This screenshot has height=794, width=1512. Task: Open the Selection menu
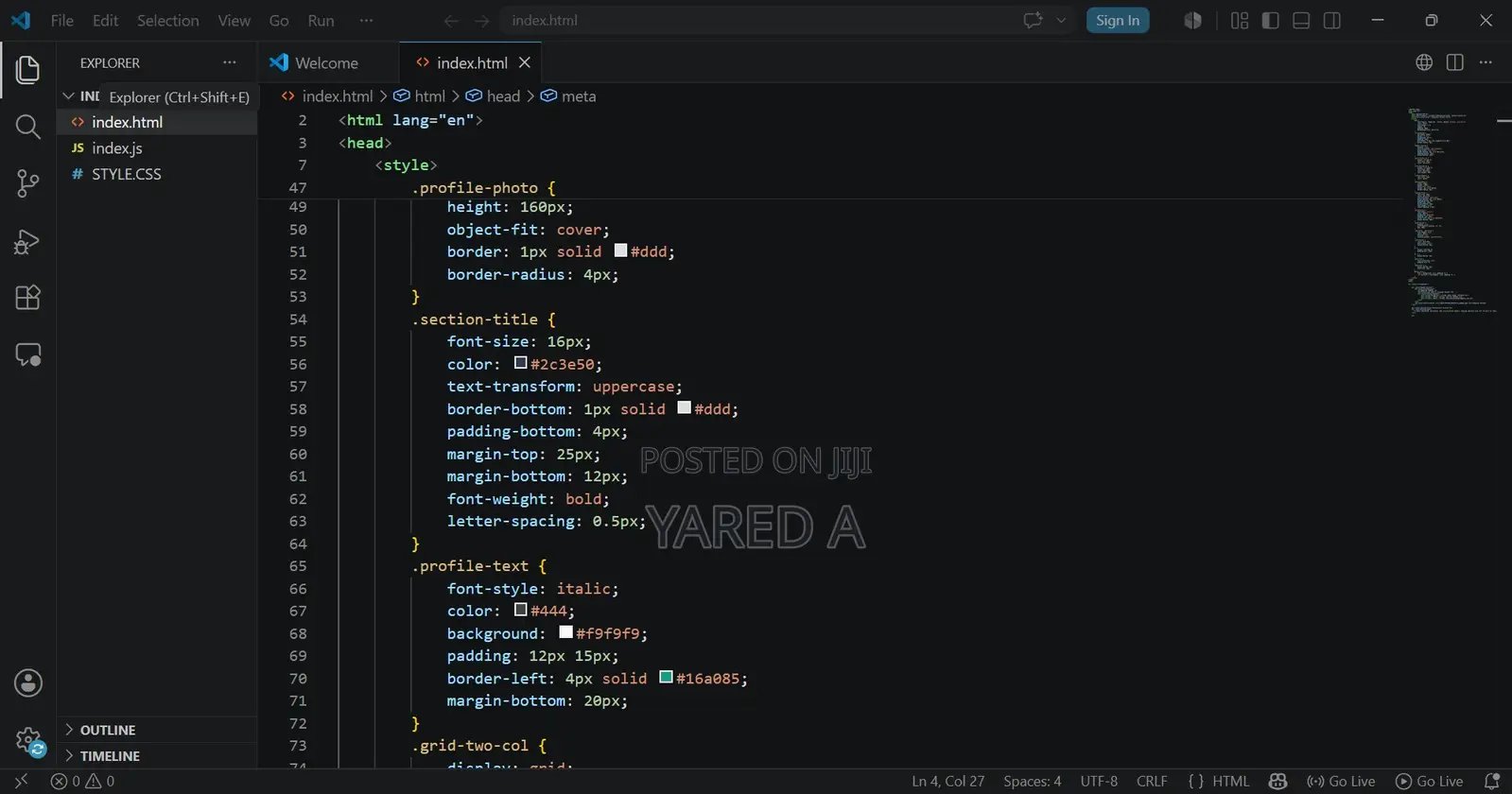coord(168,20)
